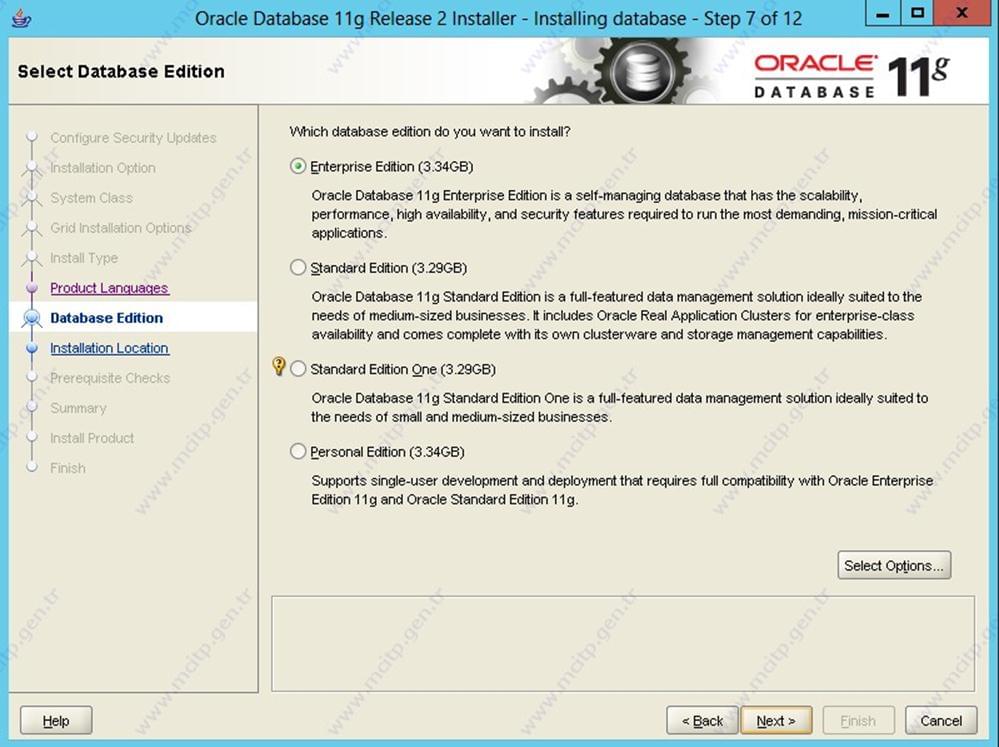
Task: Open Select Options dialog
Action: point(894,565)
